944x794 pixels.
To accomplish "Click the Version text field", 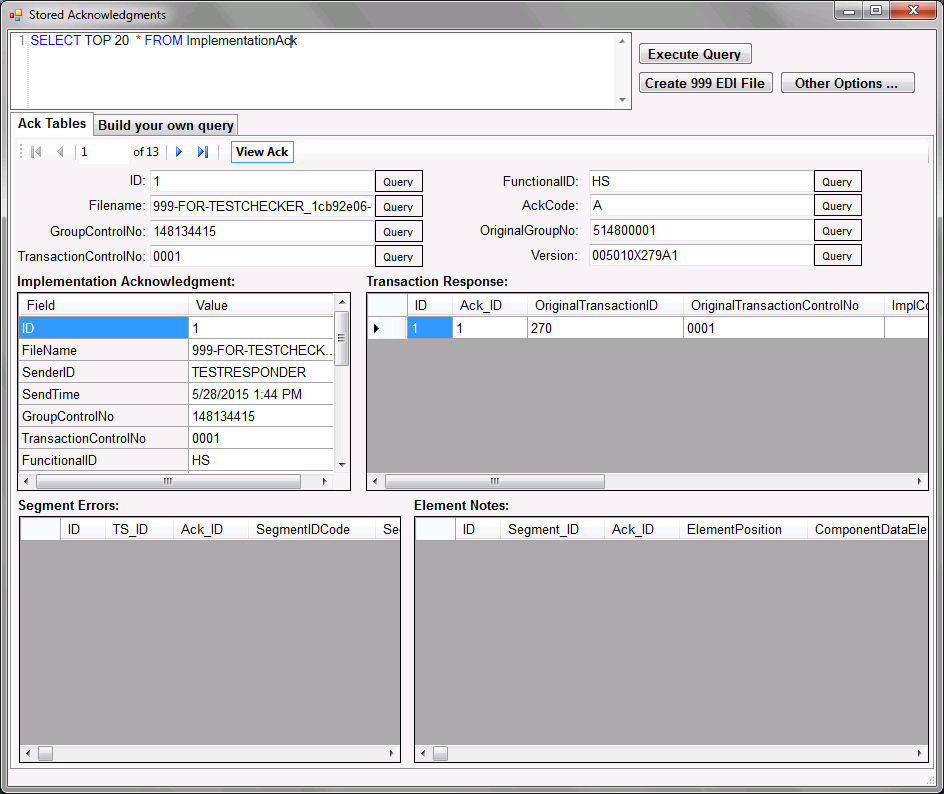I will pyautogui.click(x=699, y=255).
